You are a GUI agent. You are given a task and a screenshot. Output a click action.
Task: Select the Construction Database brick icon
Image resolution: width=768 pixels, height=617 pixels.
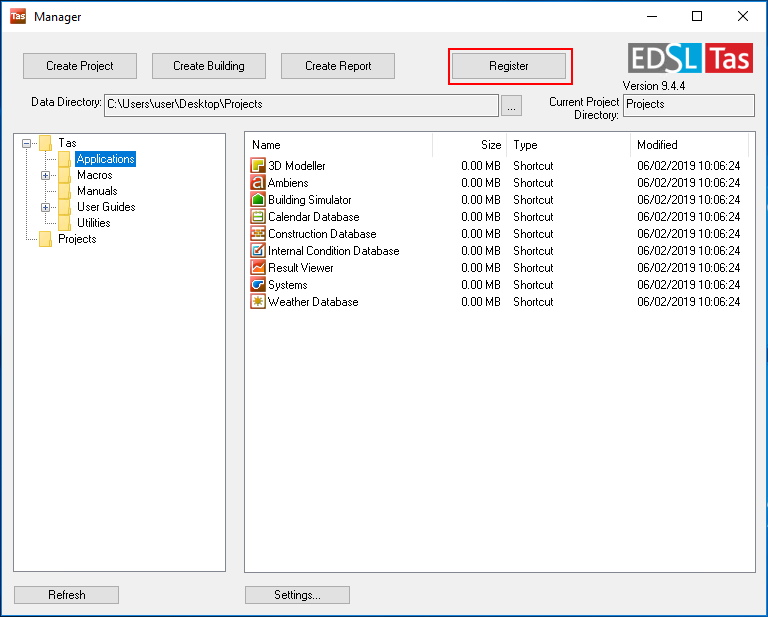tap(258, 234)
